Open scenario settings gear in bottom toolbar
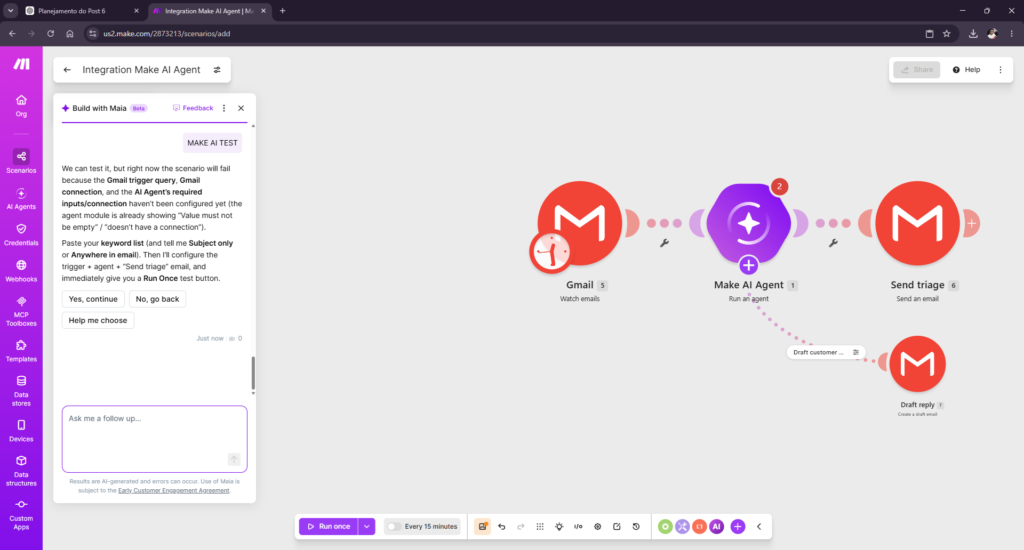This screenshot has height=550, width=1024. 598,526
